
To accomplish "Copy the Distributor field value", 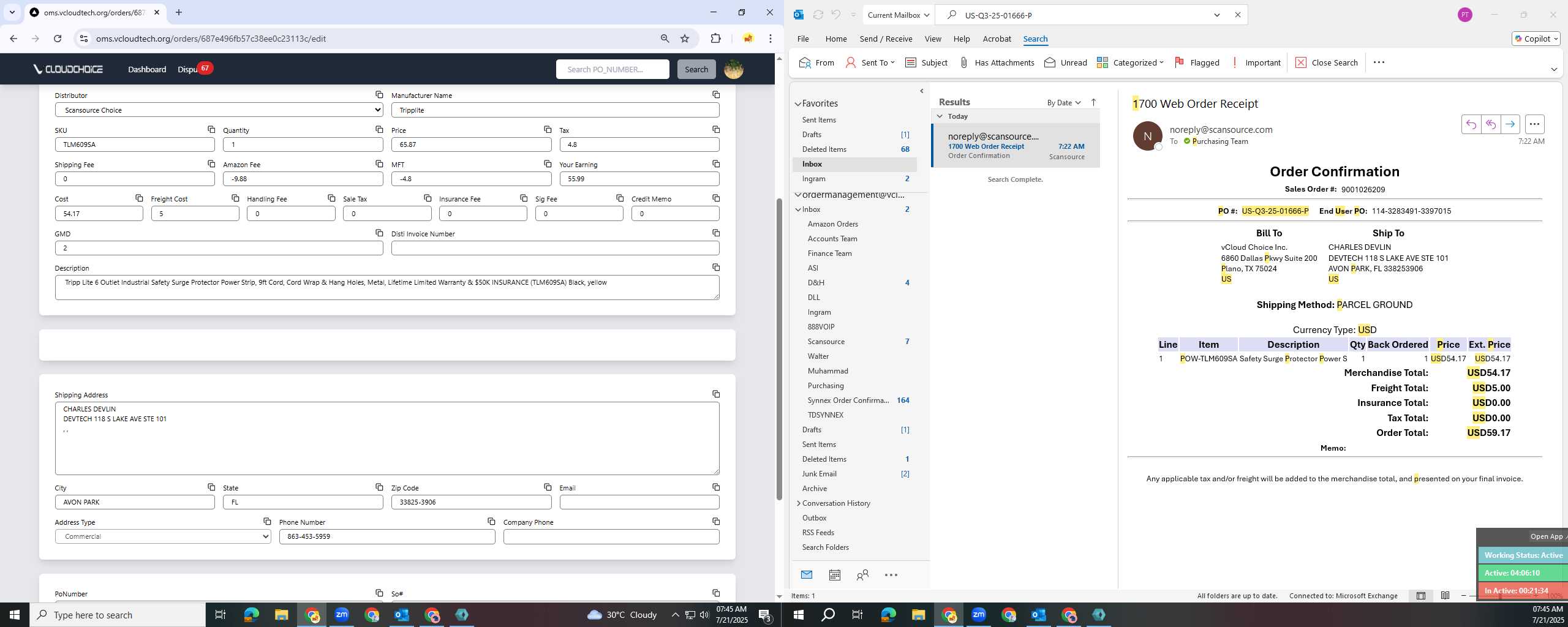I will pos(379,95).
